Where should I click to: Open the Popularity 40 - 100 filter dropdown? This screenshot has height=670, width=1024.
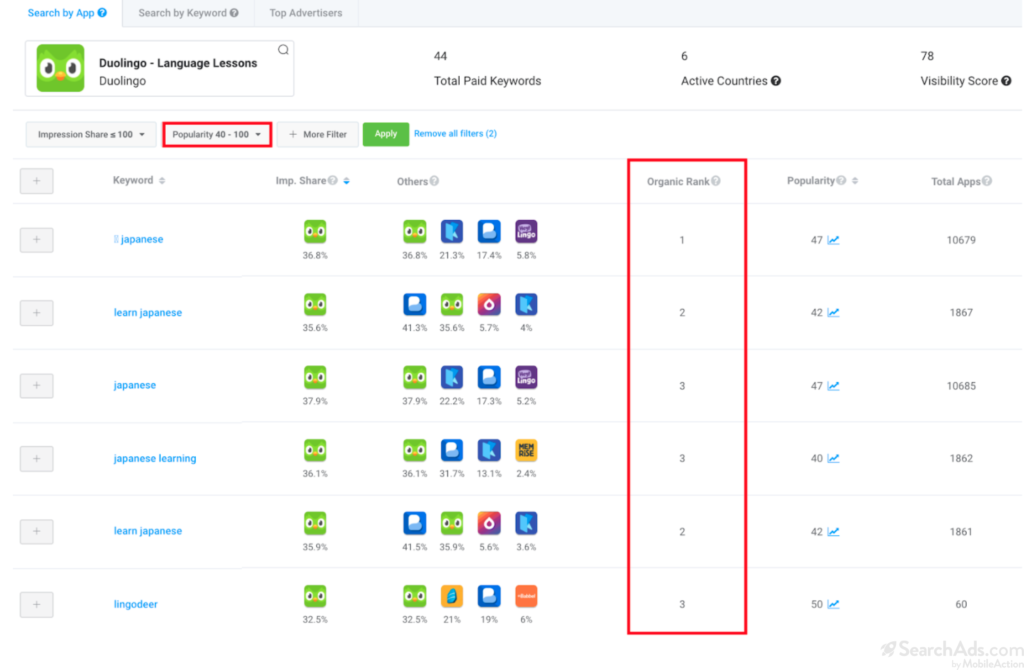217,134
